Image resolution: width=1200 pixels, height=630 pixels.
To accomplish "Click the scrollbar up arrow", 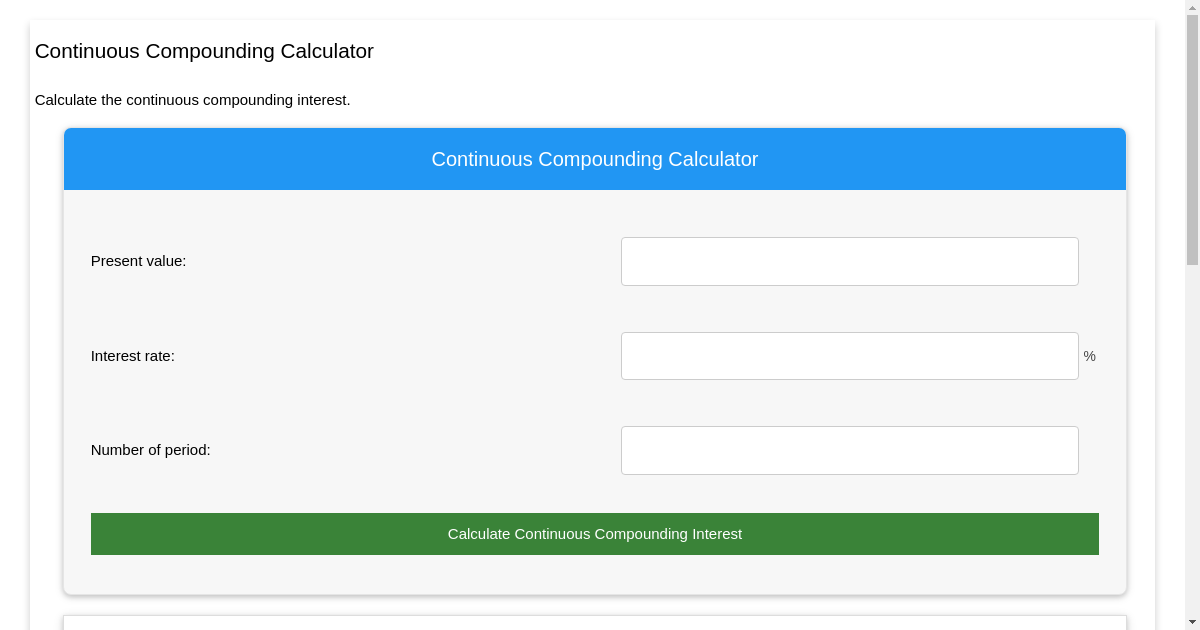I will tap(1192, 7).
